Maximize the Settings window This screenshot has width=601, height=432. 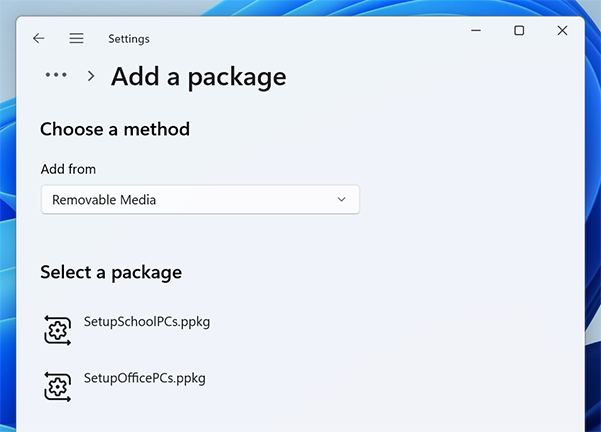point(519,31)
